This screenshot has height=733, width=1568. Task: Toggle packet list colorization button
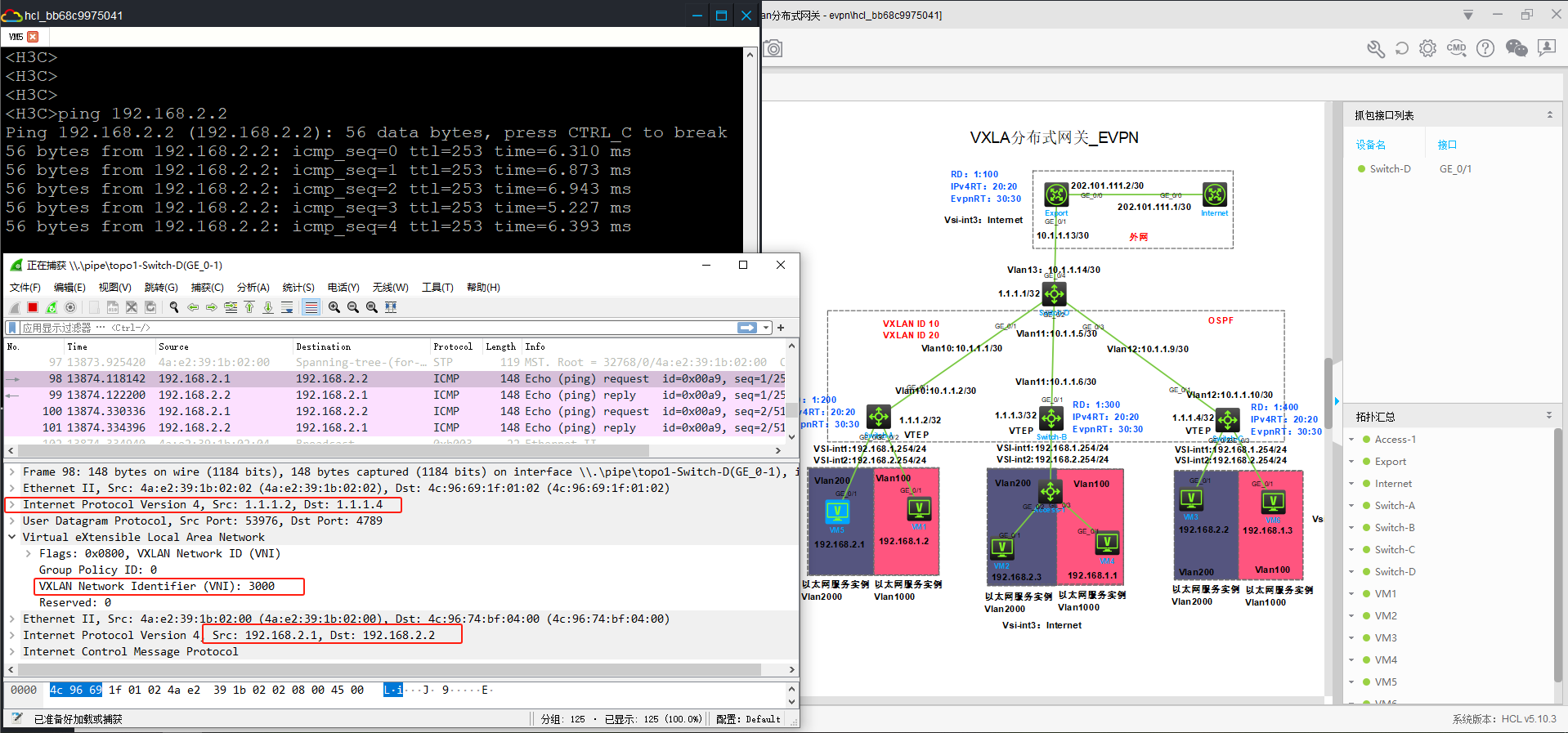(x=311, y=307)
